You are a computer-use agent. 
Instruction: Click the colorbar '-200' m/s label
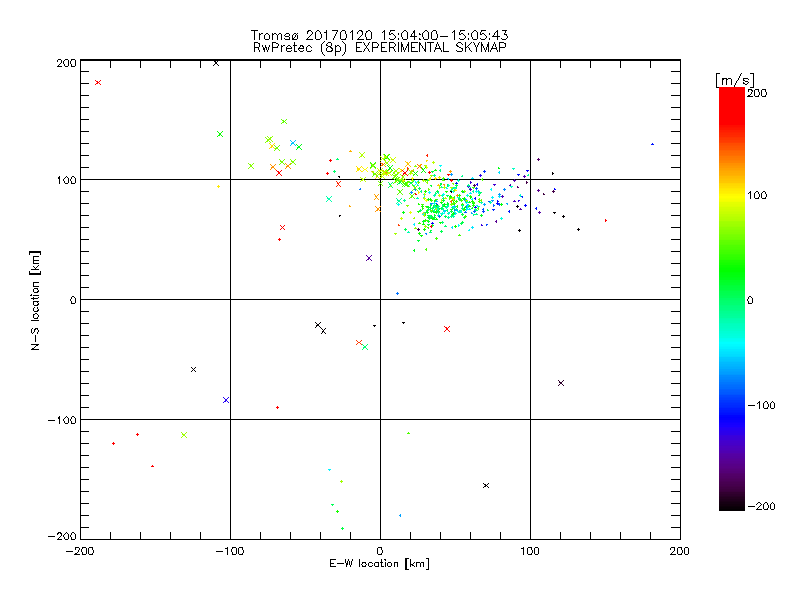tap(761, 506)
